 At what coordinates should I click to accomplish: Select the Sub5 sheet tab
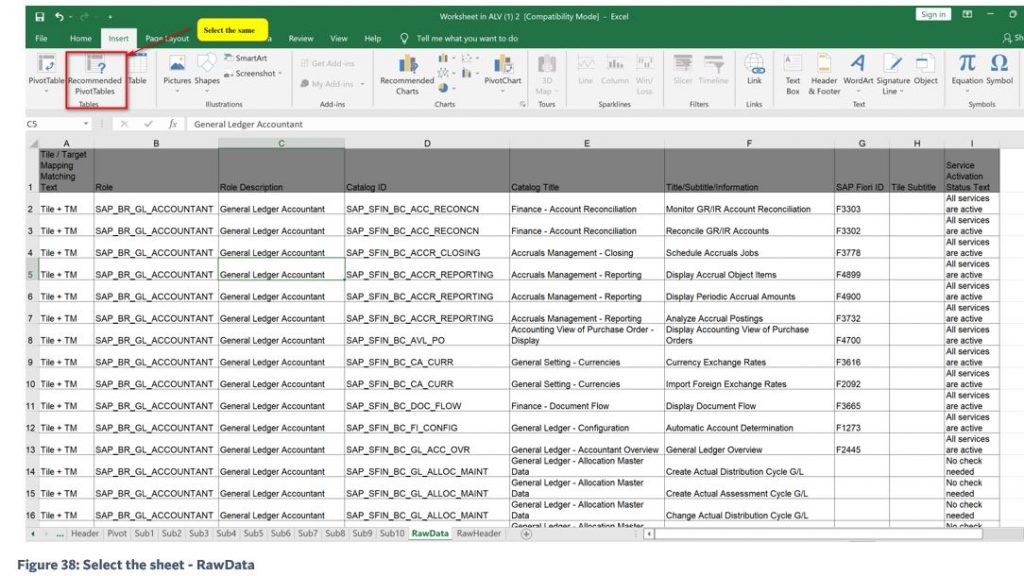[x=253, y=534]
